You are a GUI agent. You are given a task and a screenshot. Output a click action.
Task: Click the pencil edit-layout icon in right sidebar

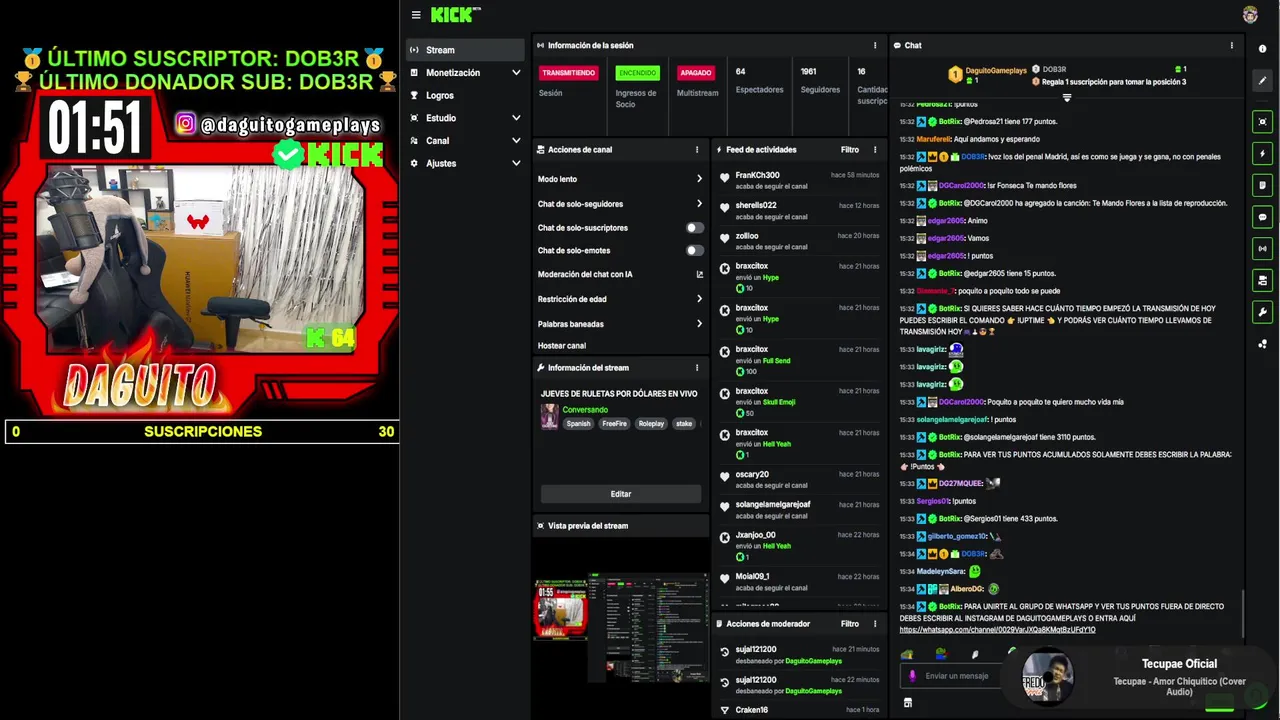[x=1262, y=80]
